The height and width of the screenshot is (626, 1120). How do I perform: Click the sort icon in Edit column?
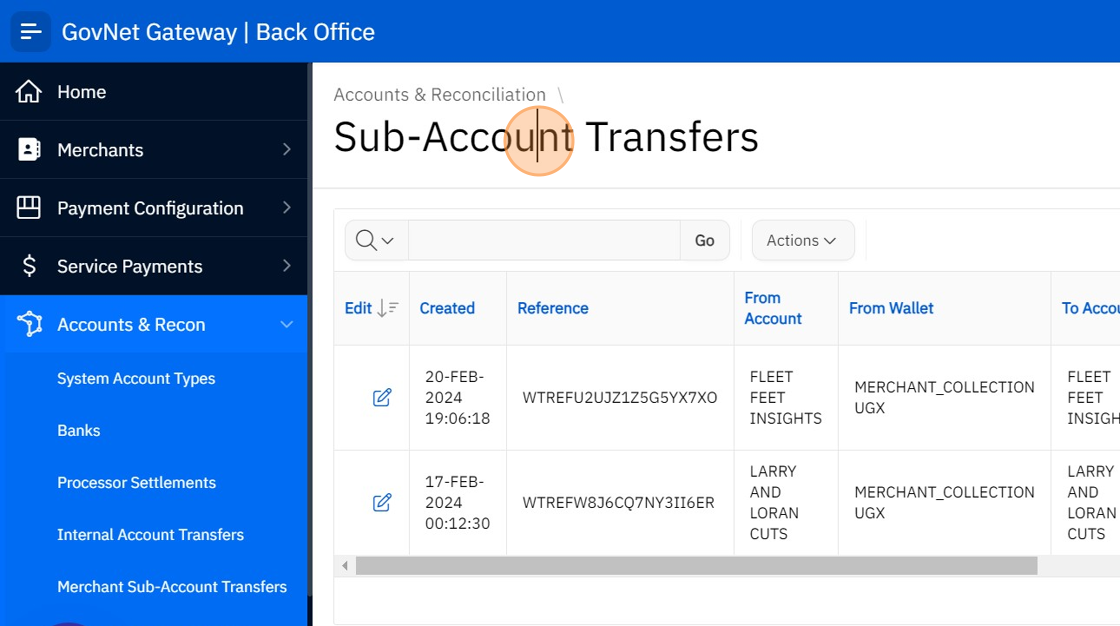(387, 308)
